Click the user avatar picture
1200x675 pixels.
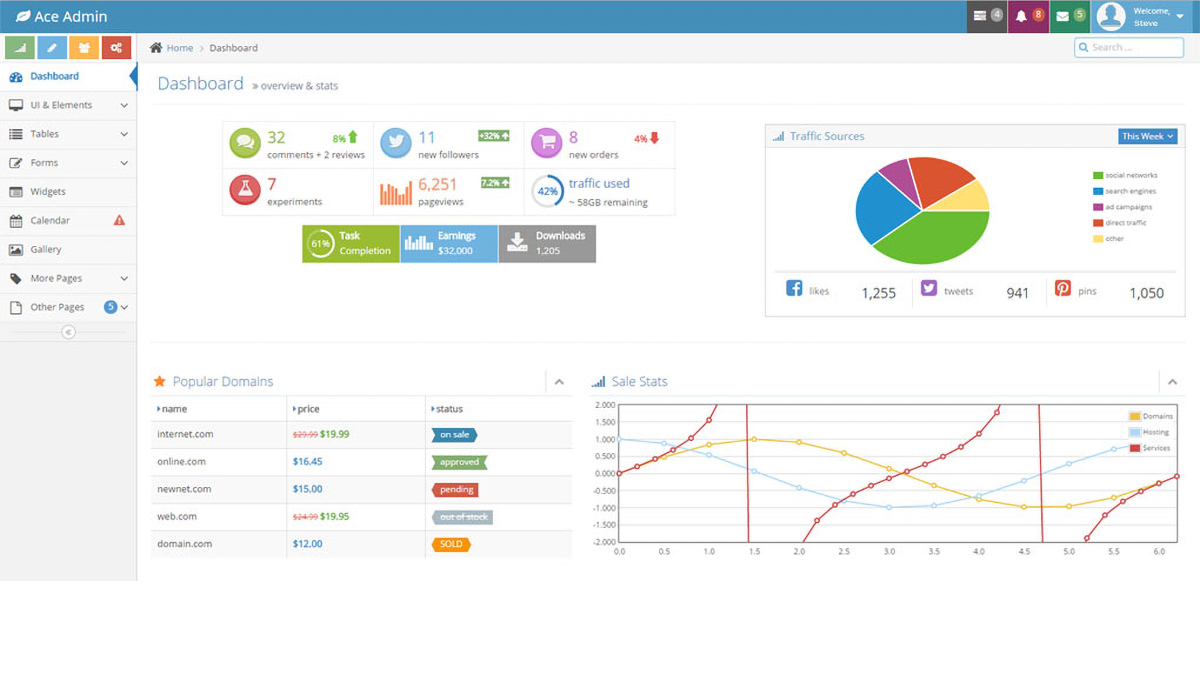click(1111, 16)
